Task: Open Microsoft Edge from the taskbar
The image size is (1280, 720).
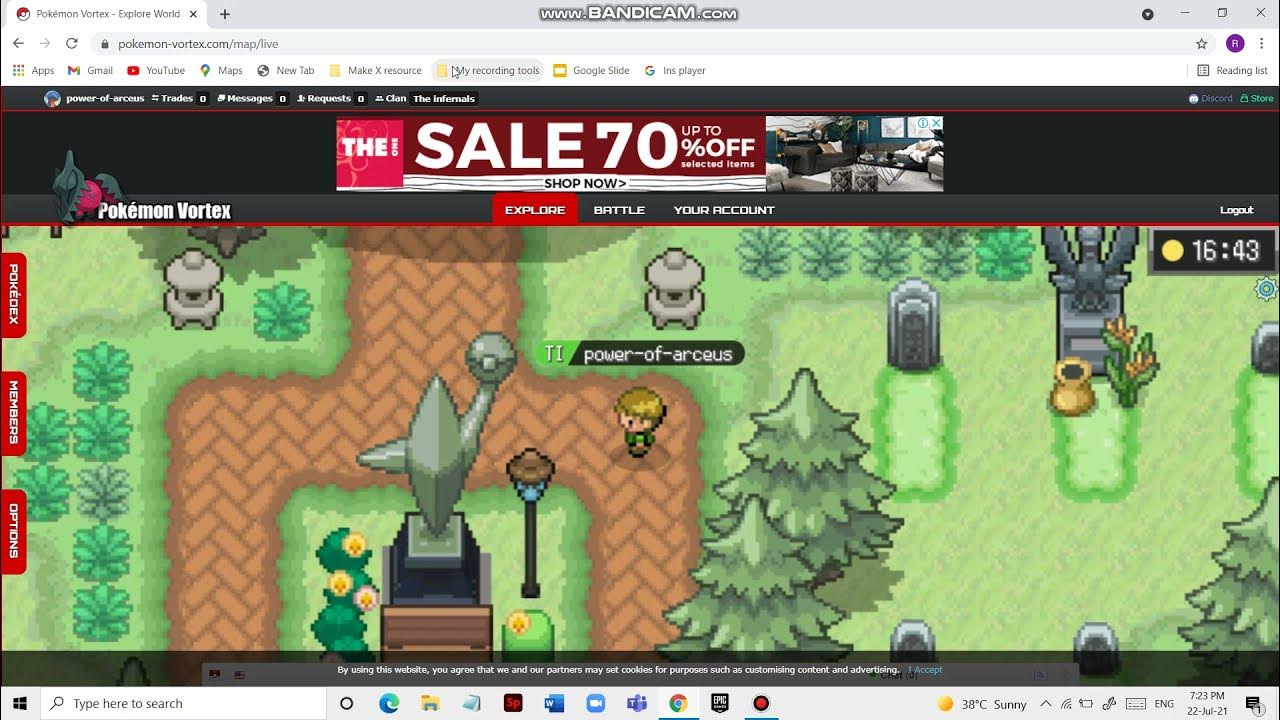Action: point(389,703)
